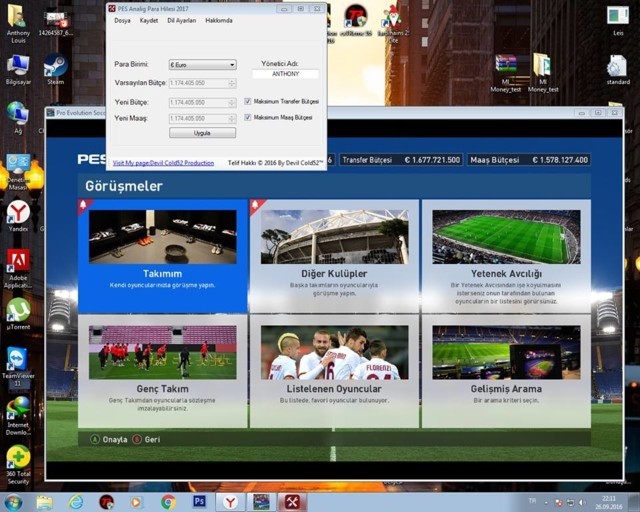Click the Yeni Bütçe spinner arrows
The width and height of the screenshot is (640, 512).
232,102
